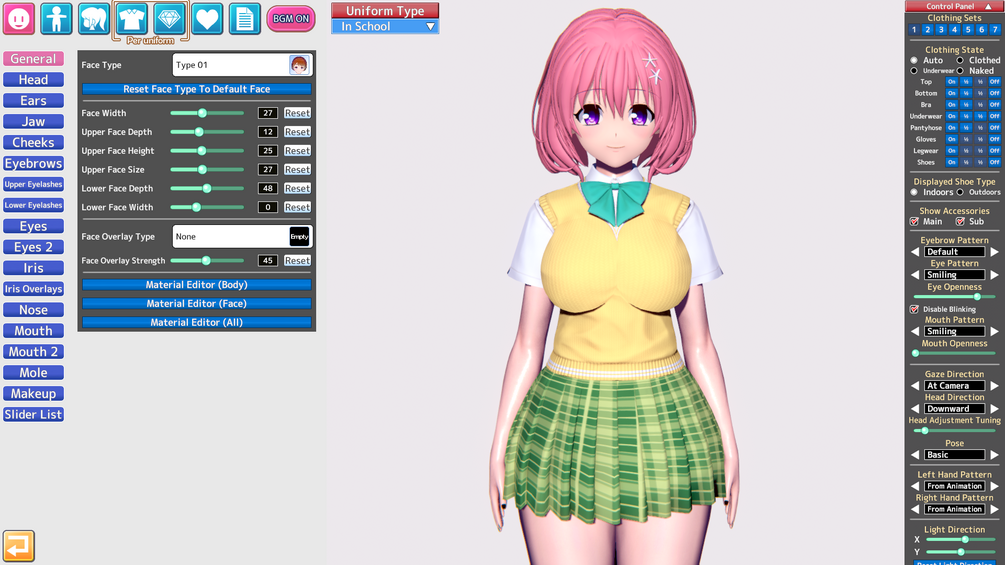The height and width of the screenshot is (565, 1005).
Task: Select clothing set 3
Action: [x=941, y=29]
